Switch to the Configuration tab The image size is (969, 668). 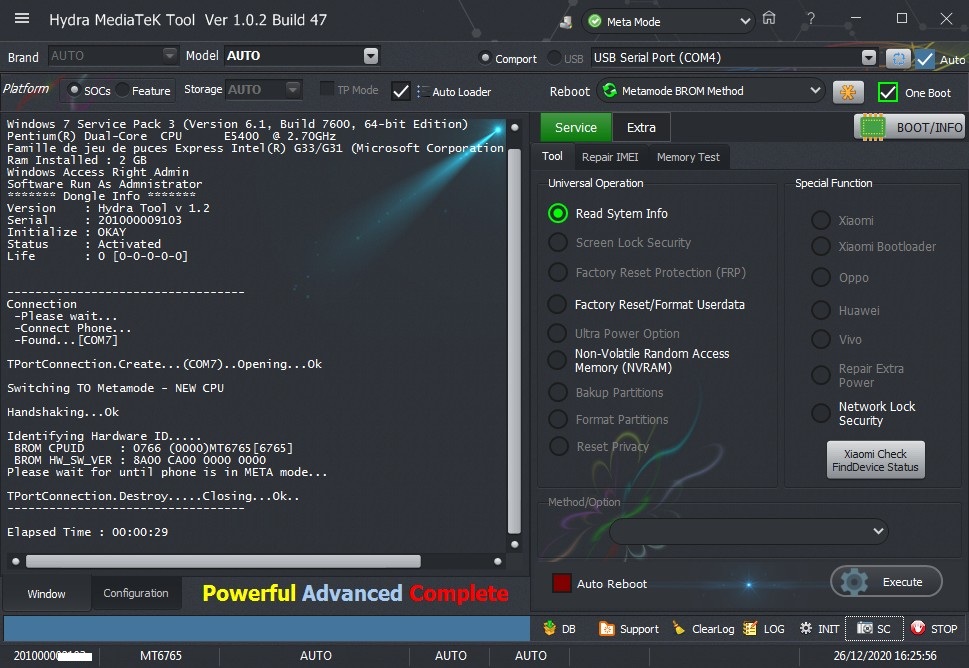(x=136, y=593)
